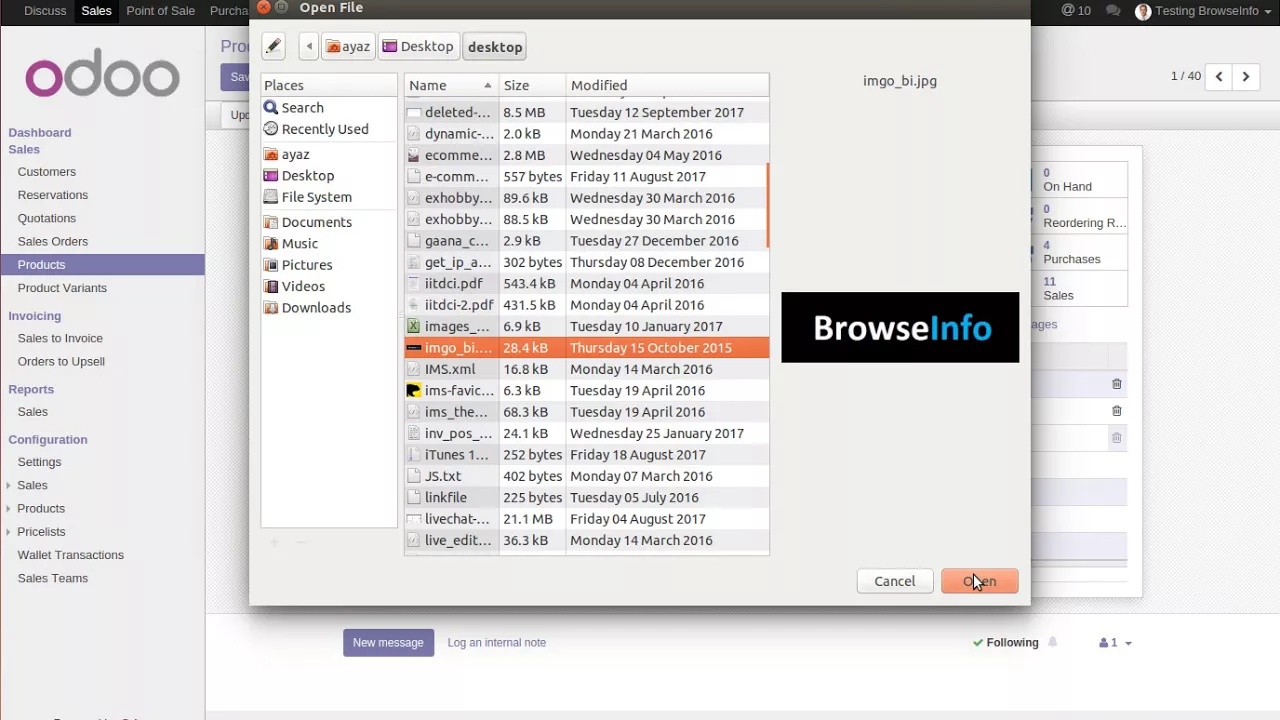The width and height of the screenshot is (1280, 720).
Task: Select iitdci-2.pdf file
Action: point(586,305)
